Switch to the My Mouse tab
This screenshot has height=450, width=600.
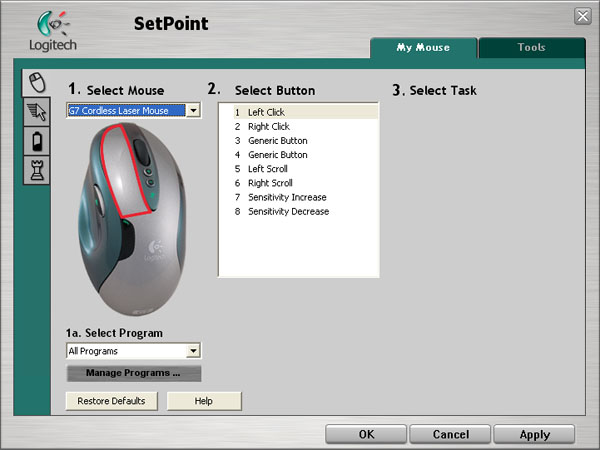click(x=423, y=47)
